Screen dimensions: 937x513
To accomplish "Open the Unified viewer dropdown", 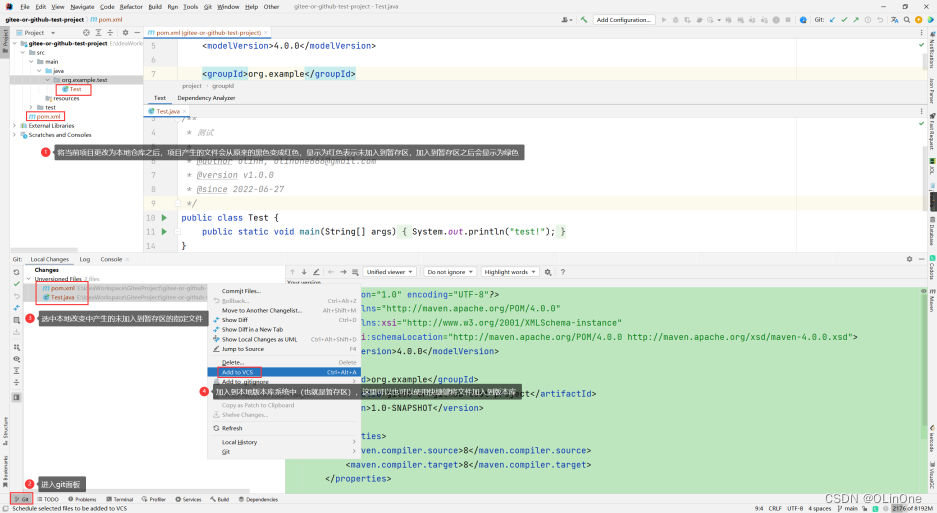I will (390, 272).
